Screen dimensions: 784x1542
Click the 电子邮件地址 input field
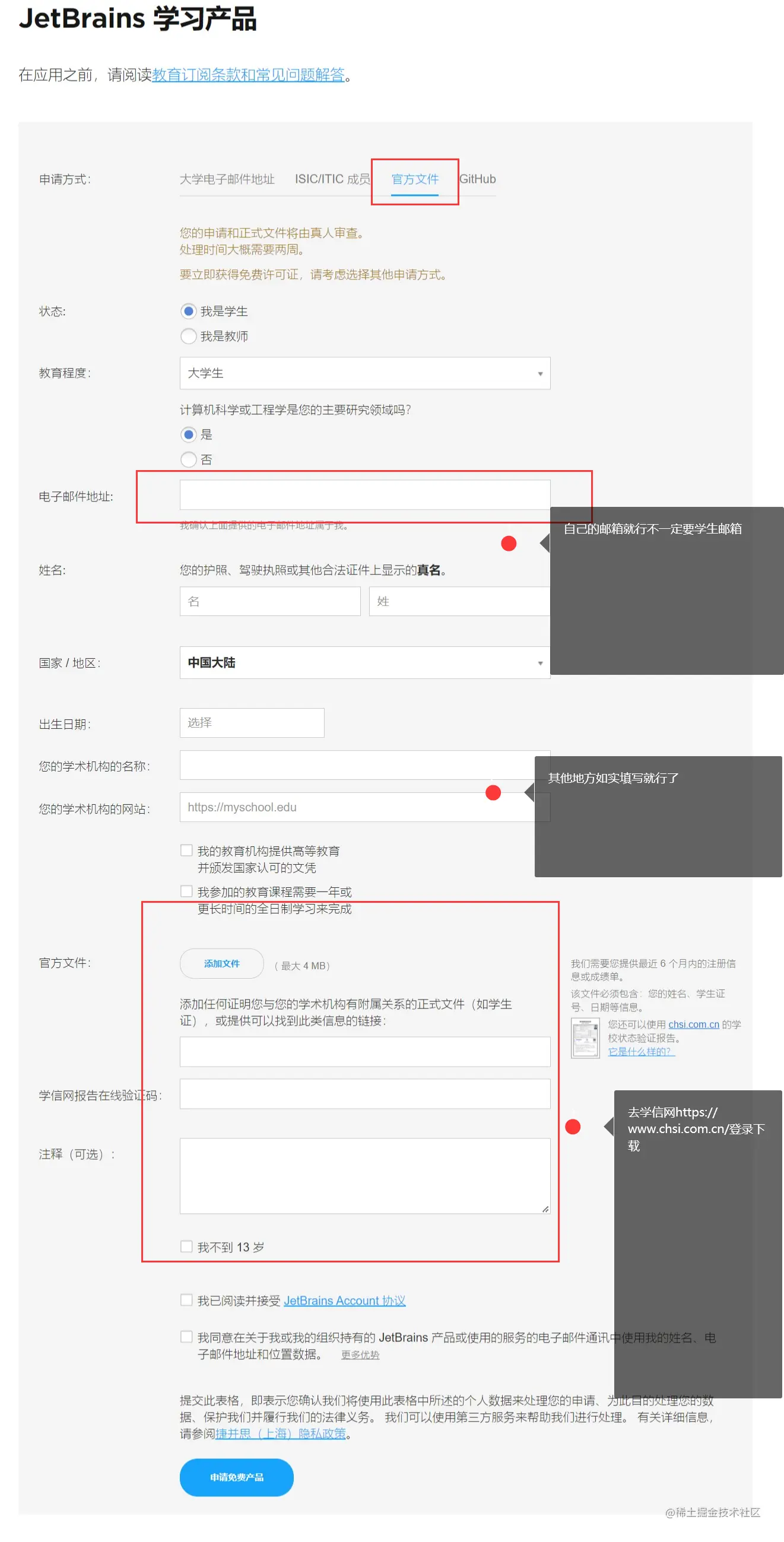[x=364, y=494]
